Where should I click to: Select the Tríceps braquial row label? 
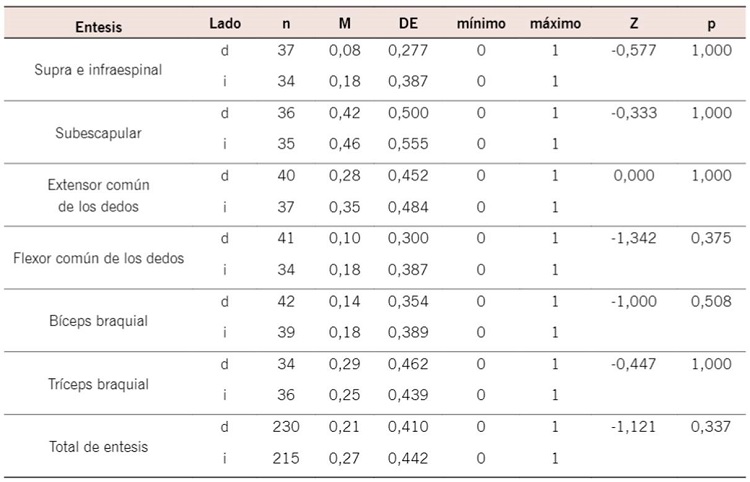click(99, 384)
